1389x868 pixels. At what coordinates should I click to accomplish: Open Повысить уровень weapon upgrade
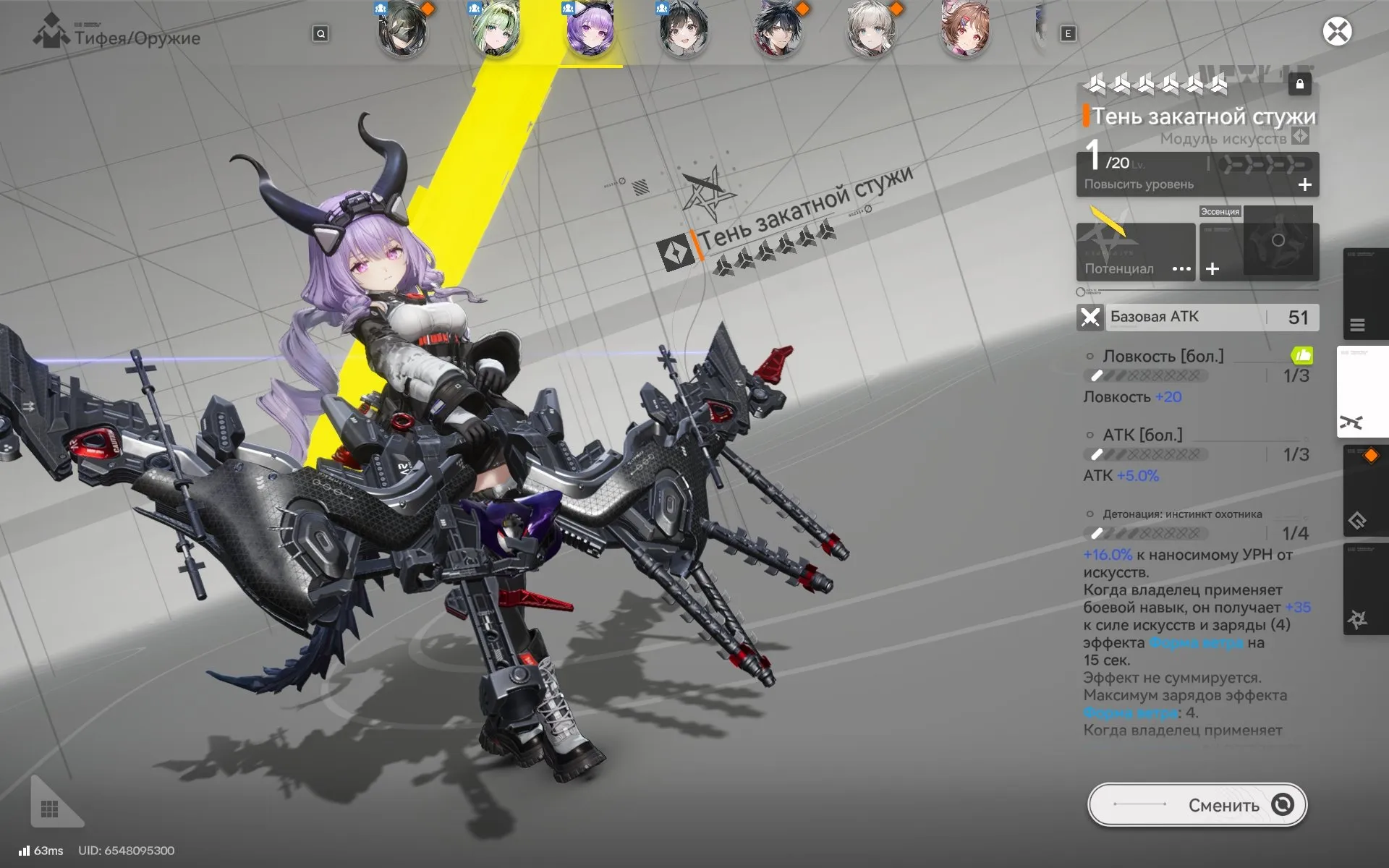point(1197,174)
